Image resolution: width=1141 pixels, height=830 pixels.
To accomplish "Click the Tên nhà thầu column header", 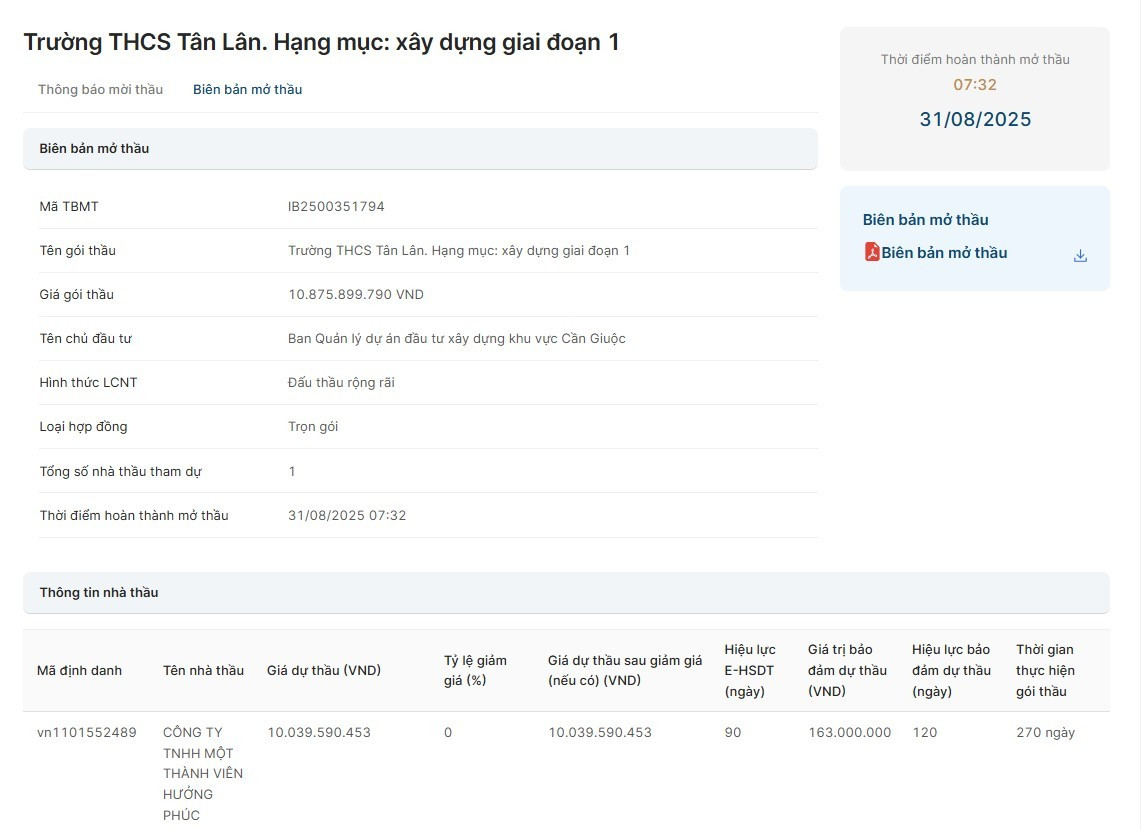I will (203, 670).
